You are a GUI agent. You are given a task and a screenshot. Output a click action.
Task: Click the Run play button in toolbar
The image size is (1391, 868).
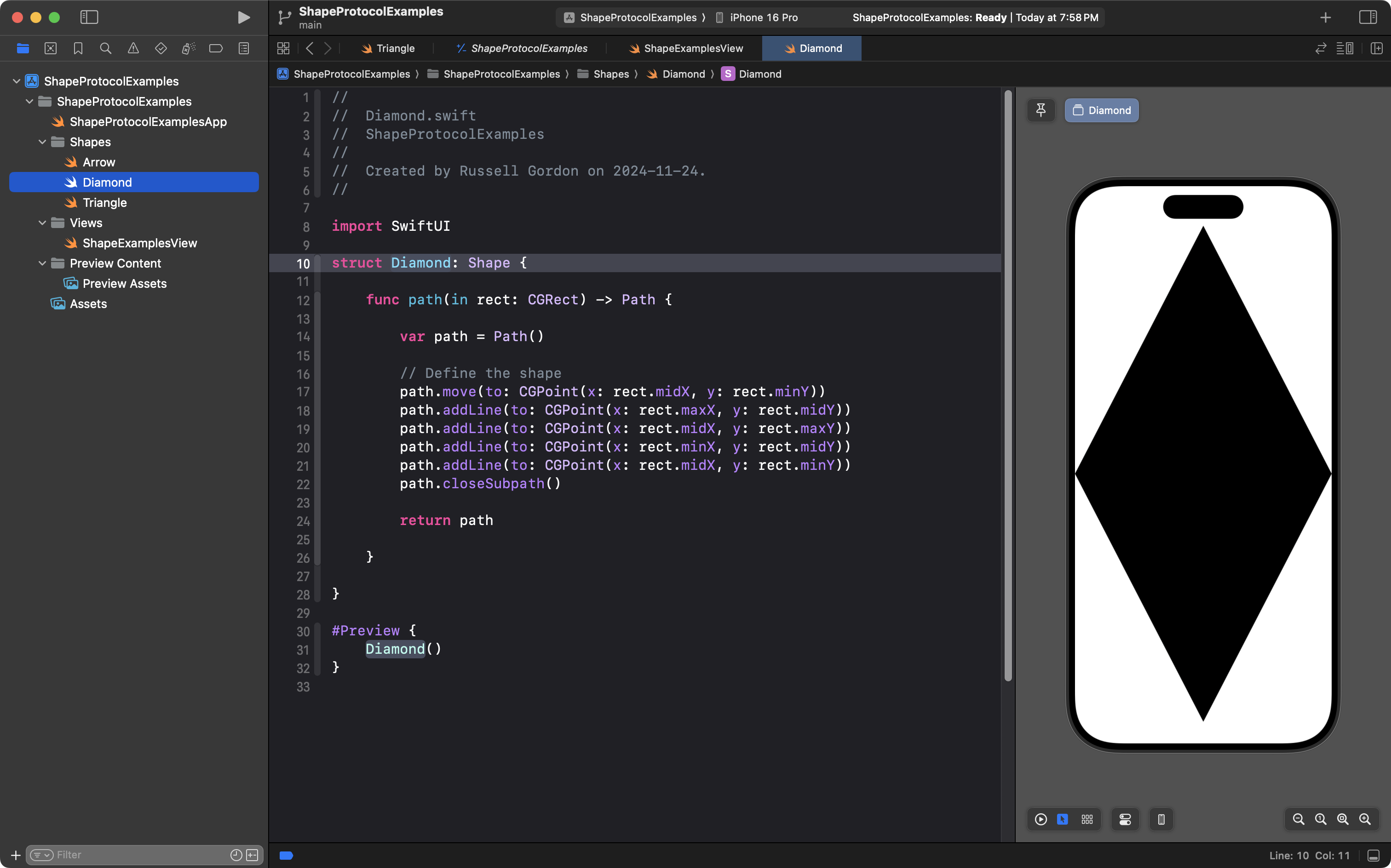click(243, 17)
